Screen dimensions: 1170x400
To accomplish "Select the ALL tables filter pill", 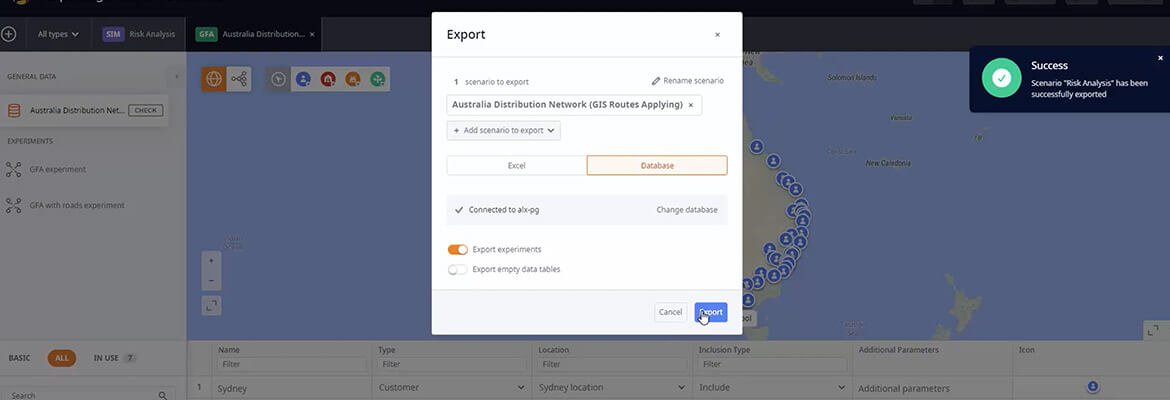I will [x=61, y=357].
